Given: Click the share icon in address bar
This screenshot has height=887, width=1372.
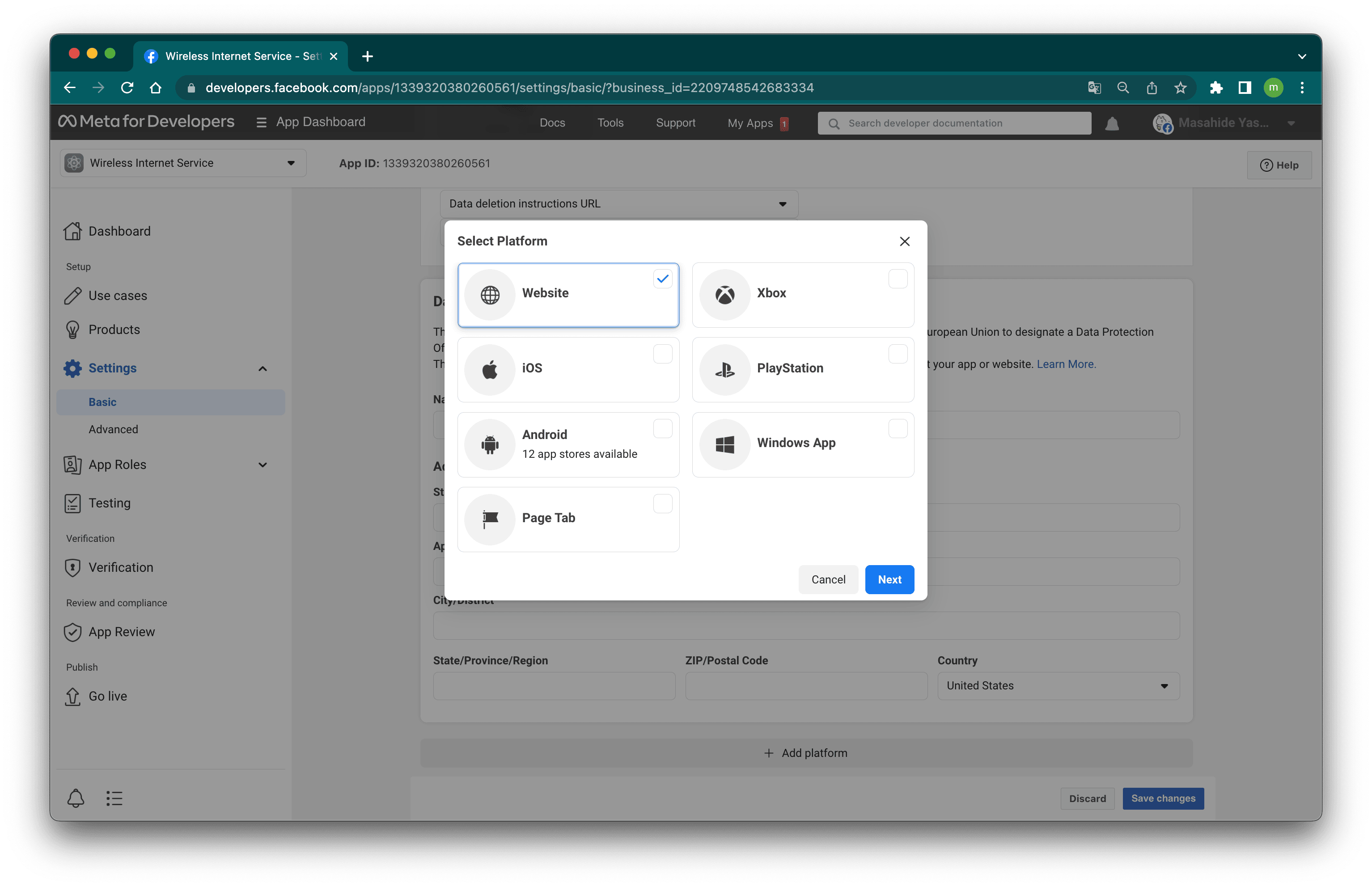Looking at the screenshot, I should (x=1152, y=88).
